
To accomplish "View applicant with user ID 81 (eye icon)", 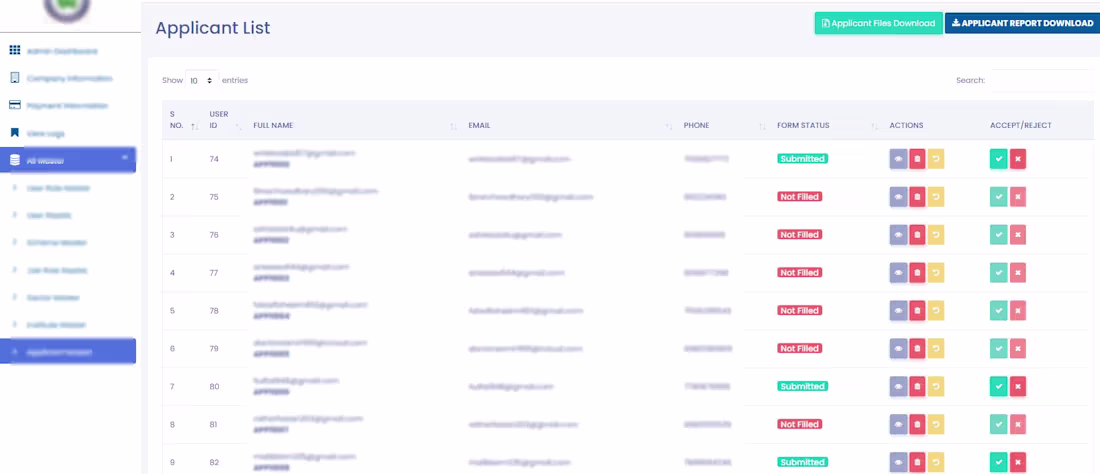I will (899, 424).
